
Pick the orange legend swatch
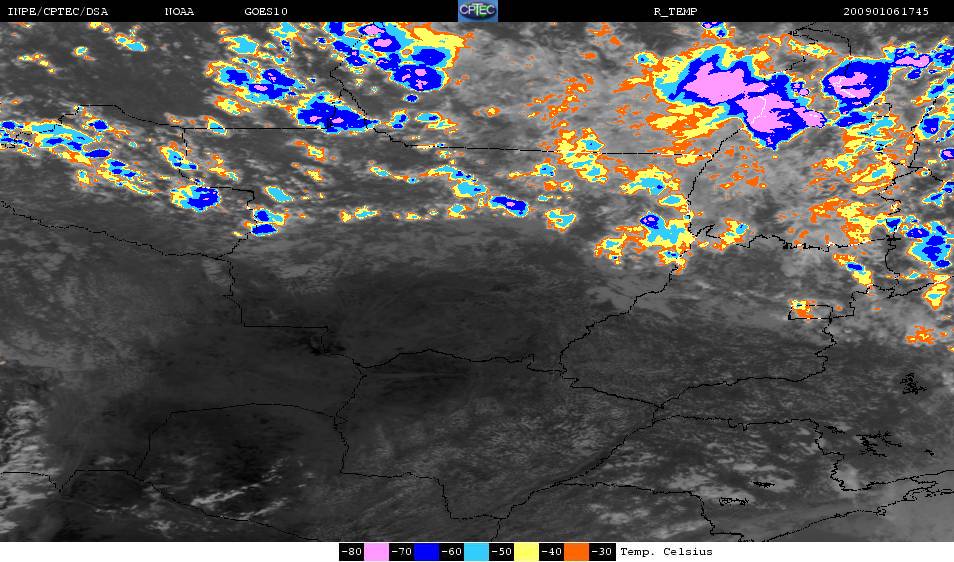tap(576, 552)
